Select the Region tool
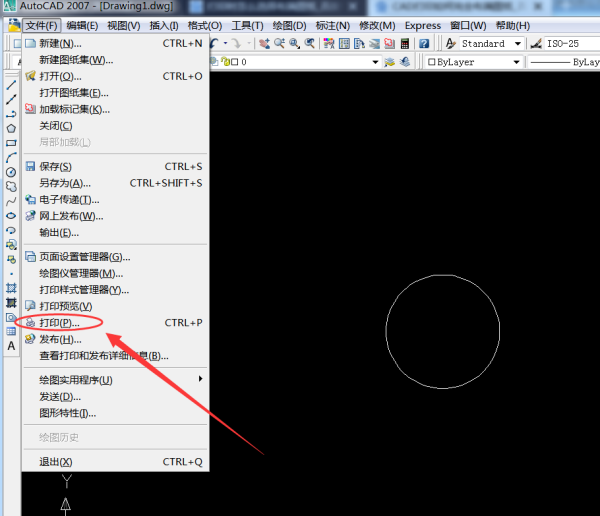 (x=11, y=317)
